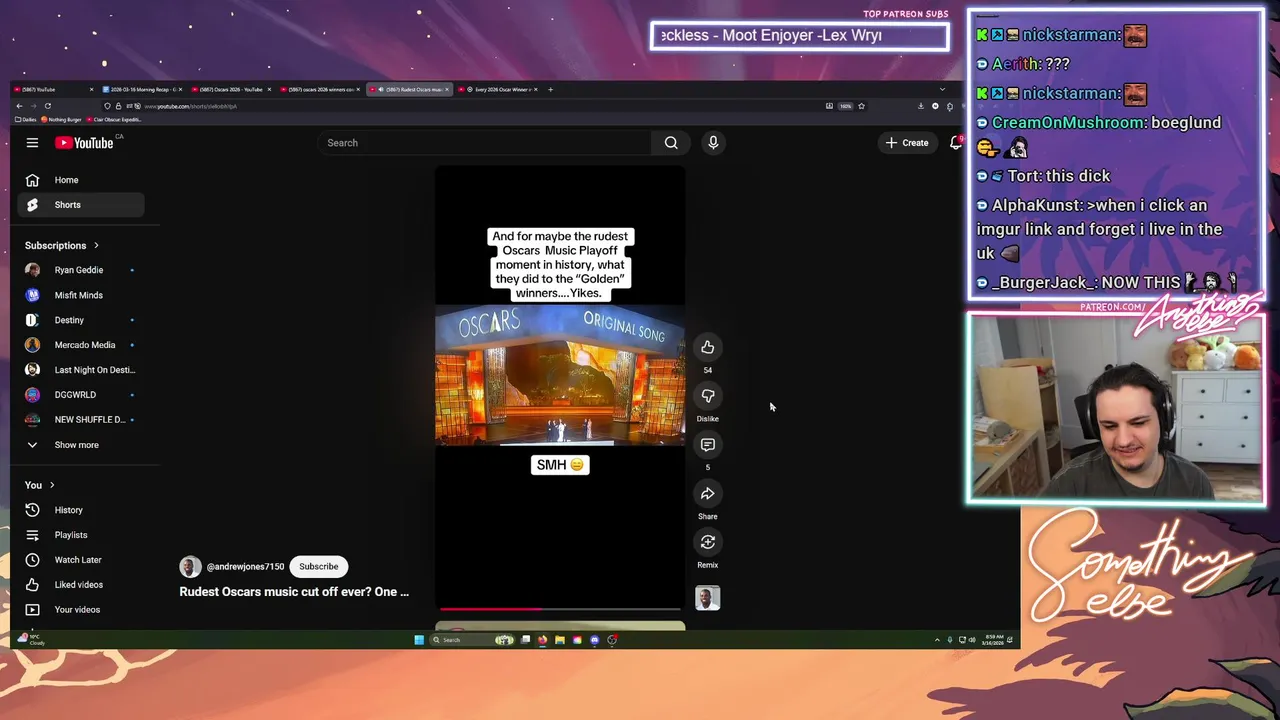Open browser tab list dropdown

(x=942, y=90)
